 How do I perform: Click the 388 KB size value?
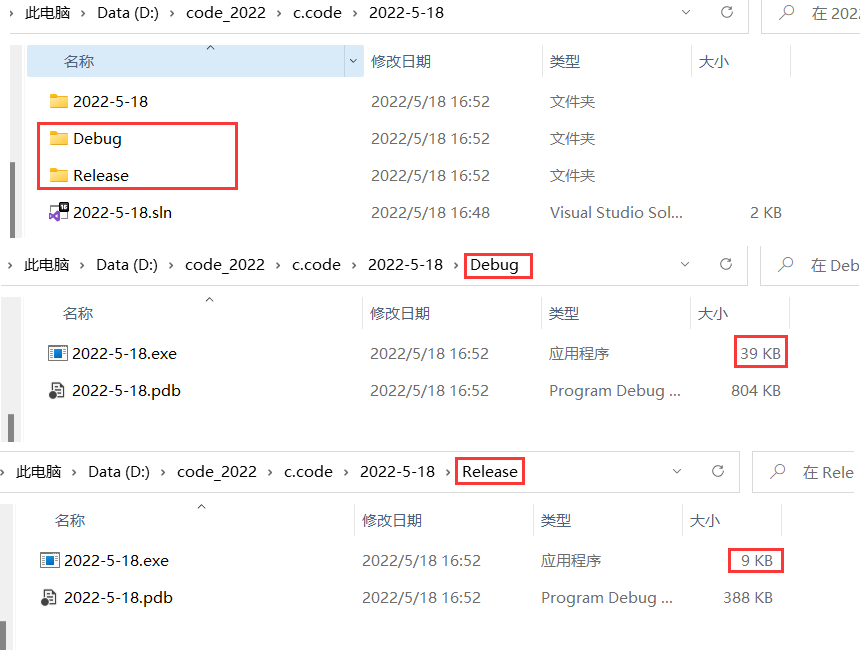[748, 598]
